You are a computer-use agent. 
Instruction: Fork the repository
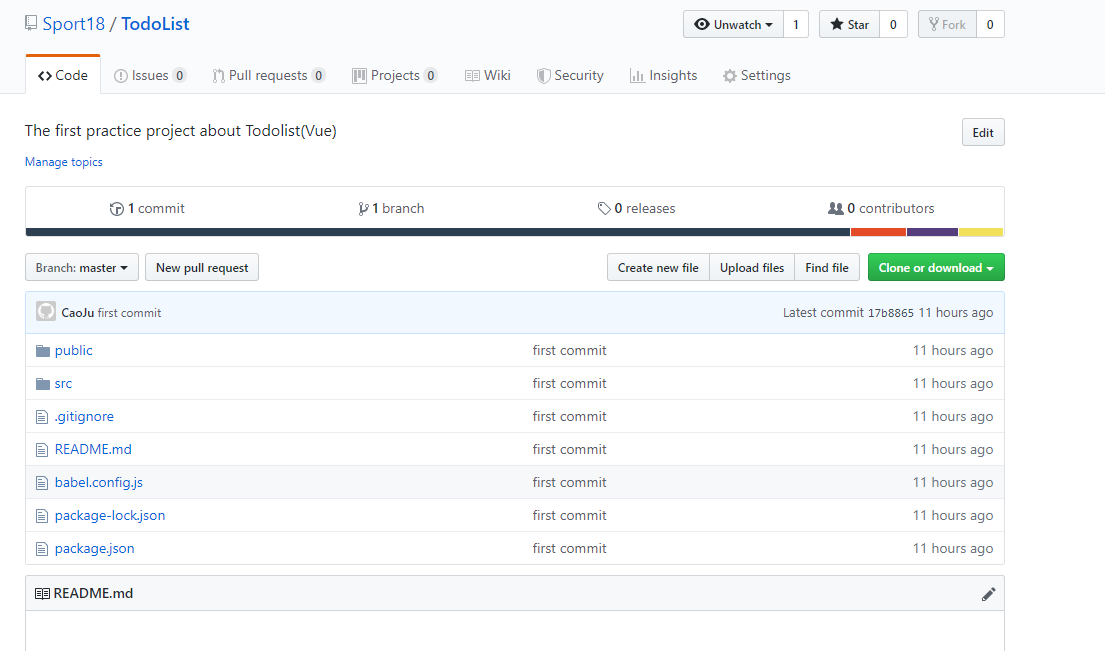[947, 25]
